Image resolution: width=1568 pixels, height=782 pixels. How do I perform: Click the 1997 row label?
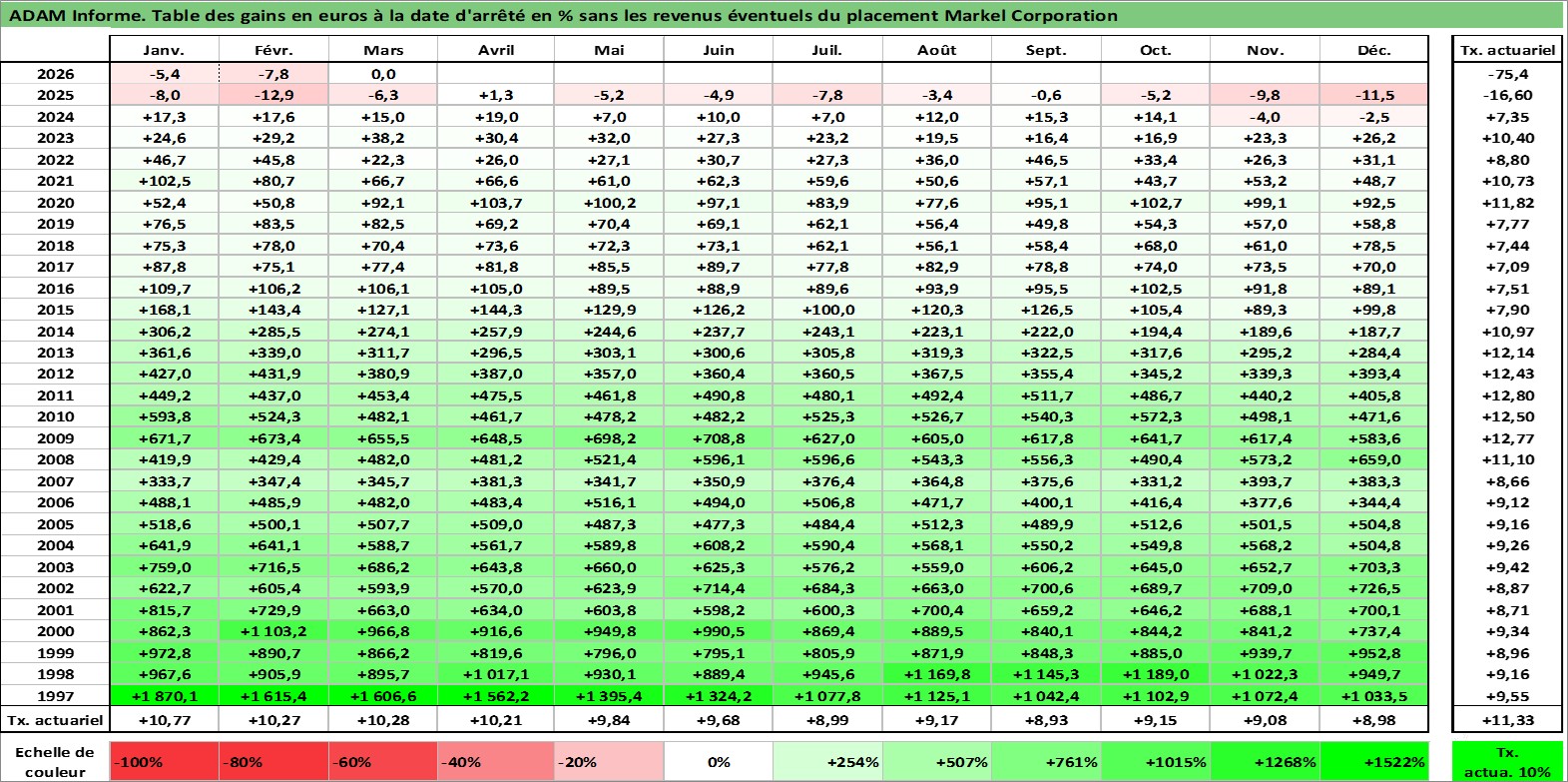(x=55, y=696)
